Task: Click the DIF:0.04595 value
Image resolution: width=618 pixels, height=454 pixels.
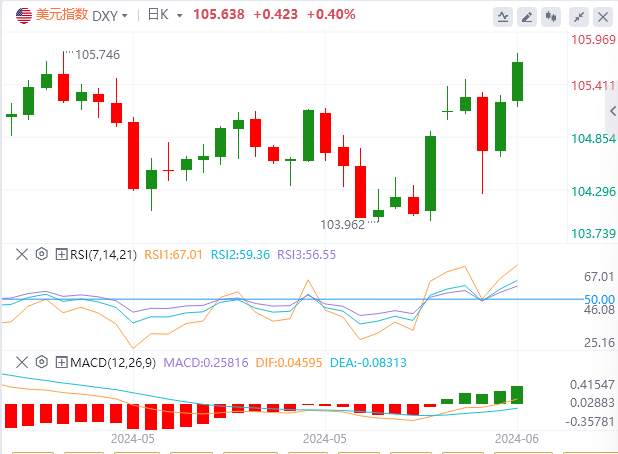Action: (x=289, y=363)
